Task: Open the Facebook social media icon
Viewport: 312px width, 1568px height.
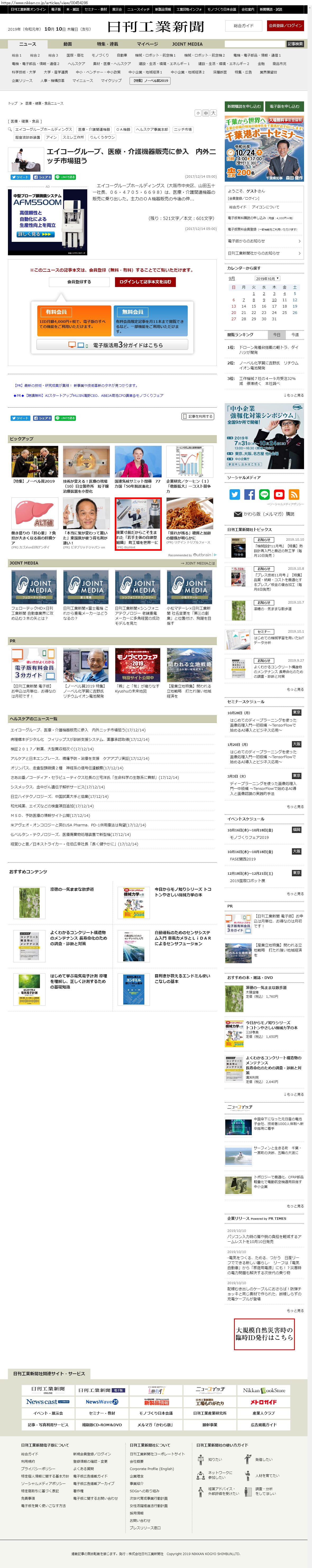Action: click(249, 494)
